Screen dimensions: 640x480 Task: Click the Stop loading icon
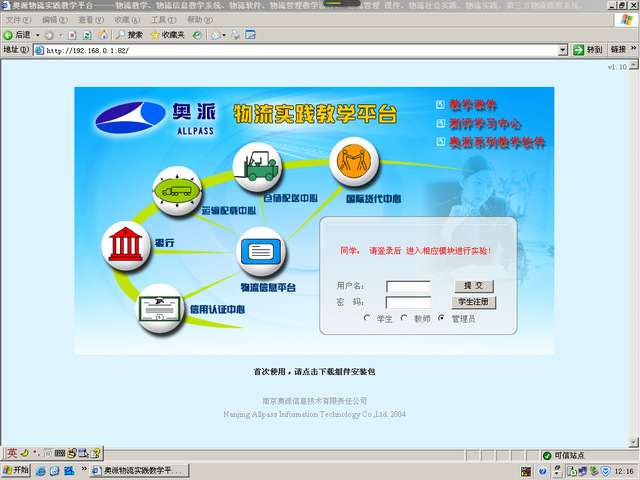point(72,35)
